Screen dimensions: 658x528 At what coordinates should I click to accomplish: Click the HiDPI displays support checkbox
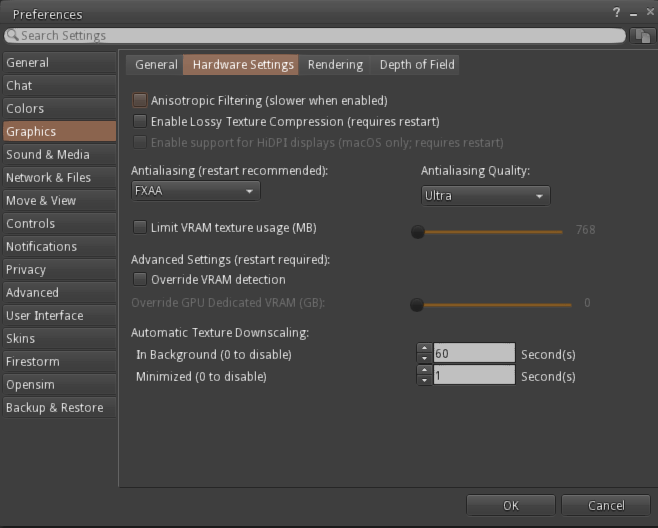click(x=140, y=142)
